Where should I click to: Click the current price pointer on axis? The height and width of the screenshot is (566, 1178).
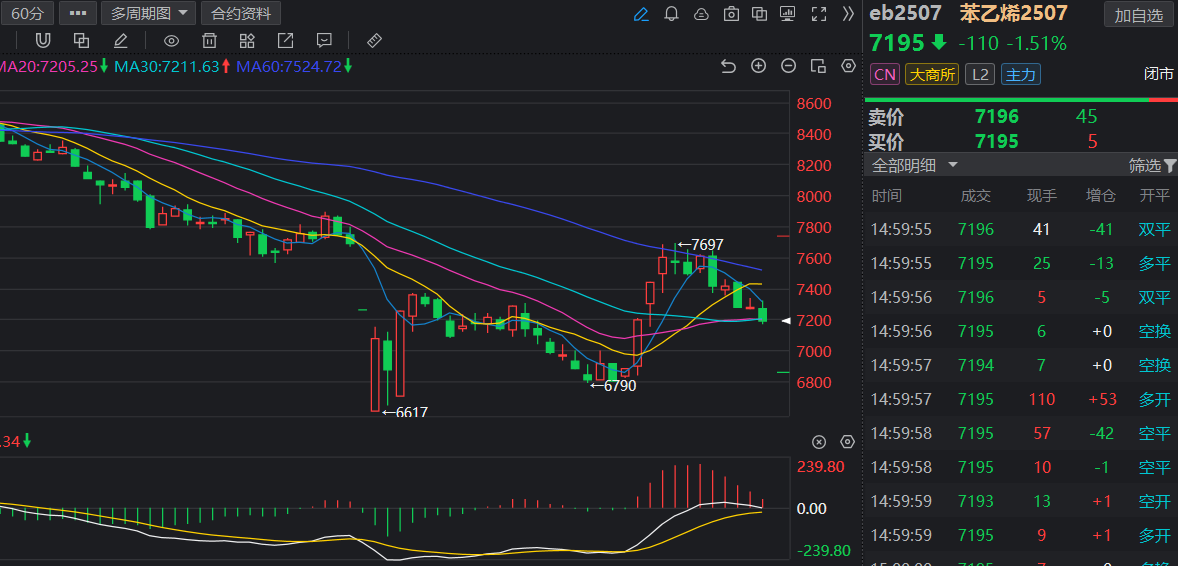(786, 321)
